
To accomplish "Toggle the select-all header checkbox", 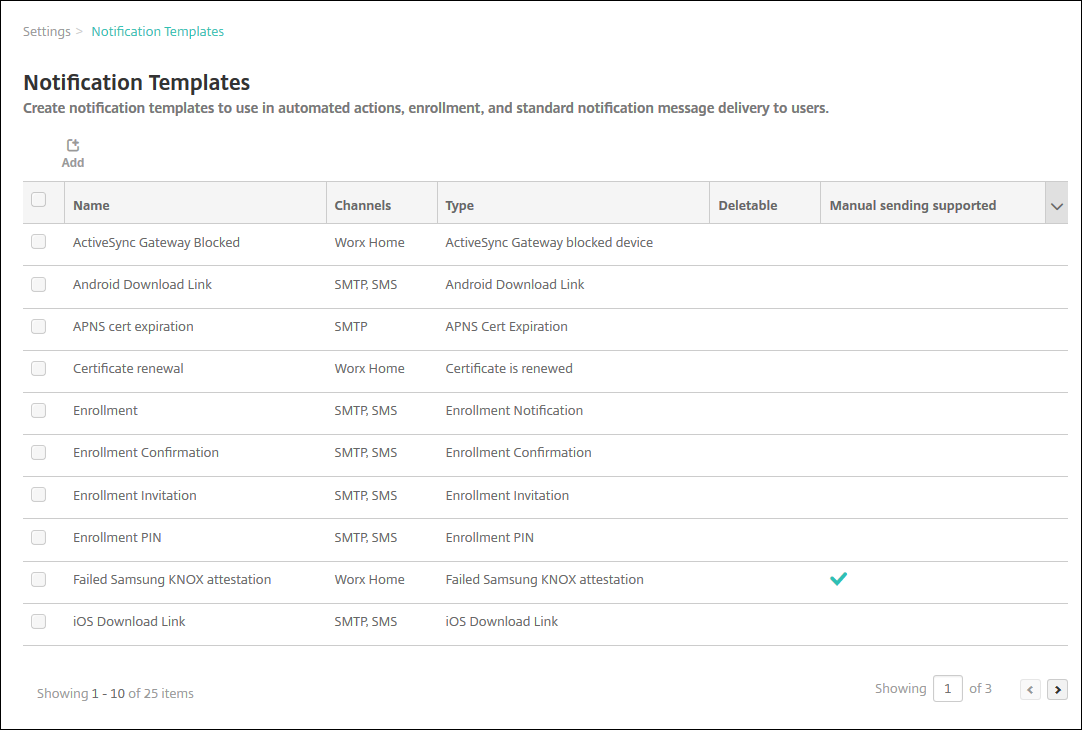I will (39, 200).
